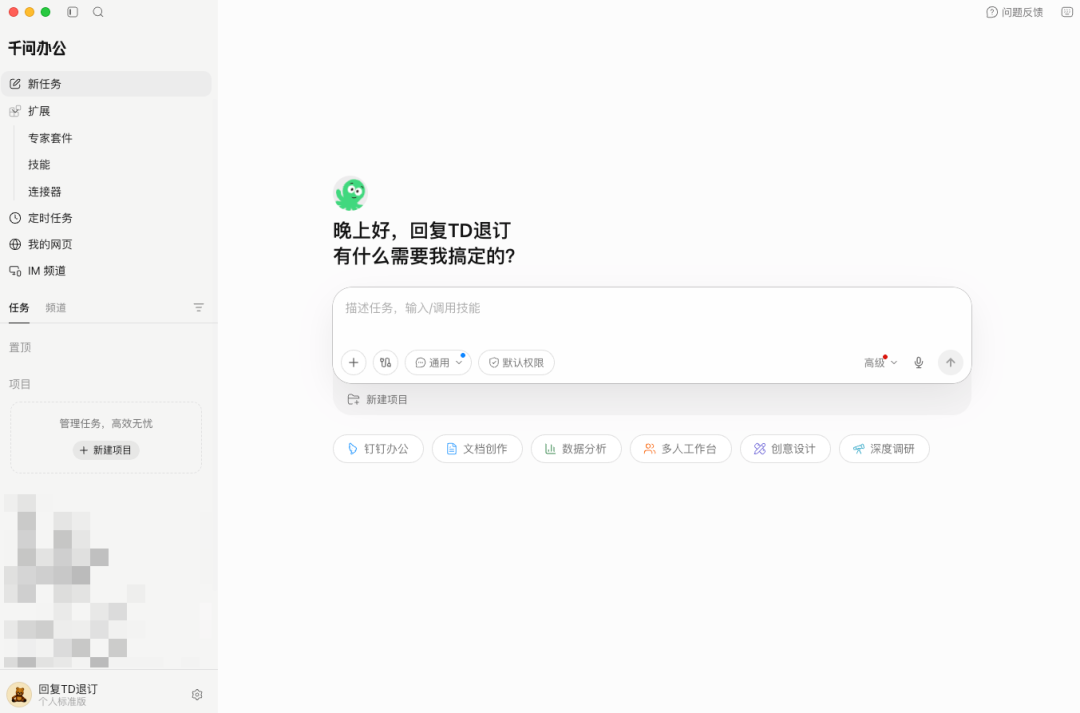Open the 高级 model dropdown
Viewport: 1080px width, 713px height.
point(880,362)
